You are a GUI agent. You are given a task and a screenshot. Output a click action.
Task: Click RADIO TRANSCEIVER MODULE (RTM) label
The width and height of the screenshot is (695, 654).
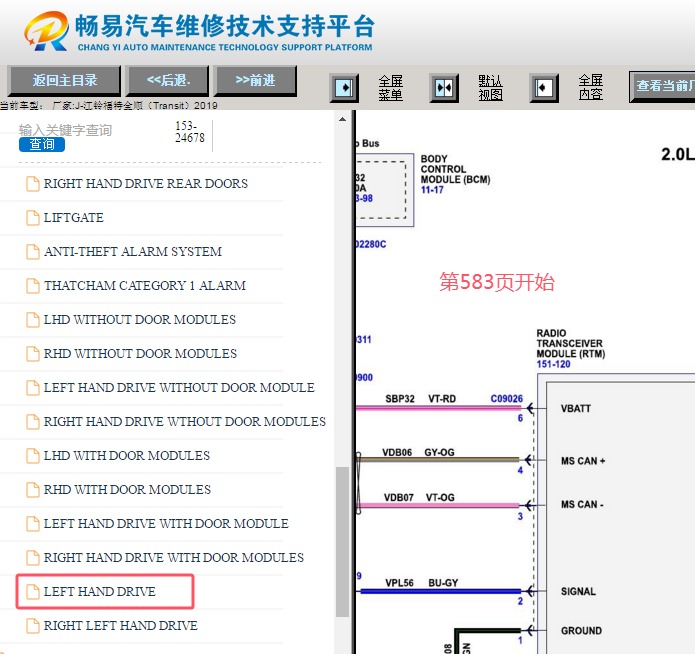[x=570, y=343]
